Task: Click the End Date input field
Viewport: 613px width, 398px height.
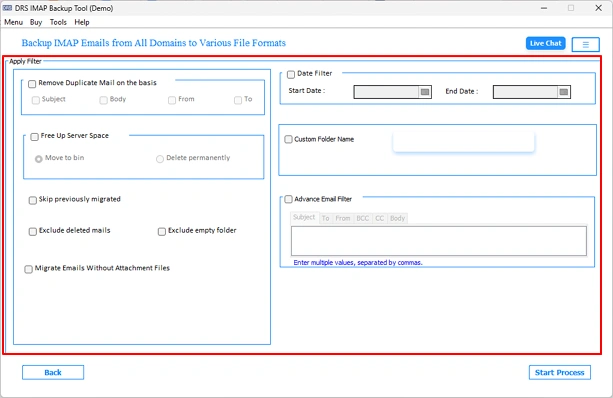Action: 525,92
